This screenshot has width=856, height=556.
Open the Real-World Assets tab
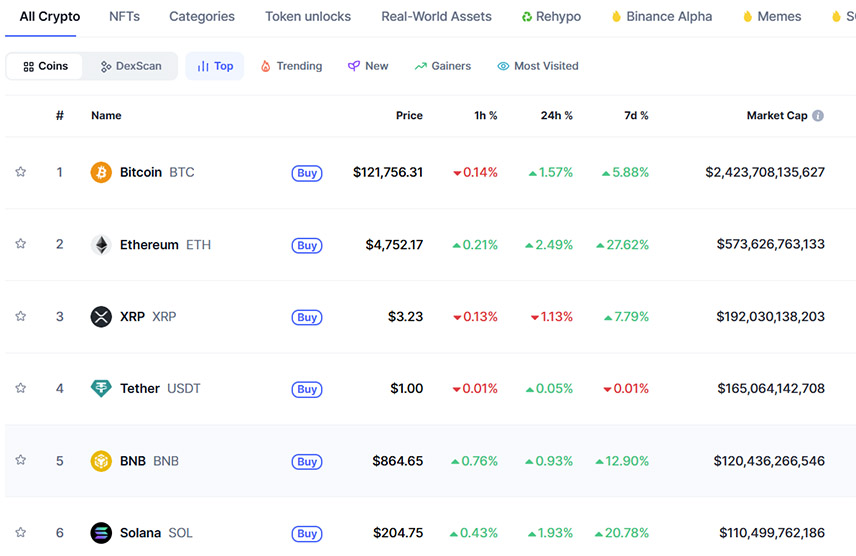click(436, 16)
